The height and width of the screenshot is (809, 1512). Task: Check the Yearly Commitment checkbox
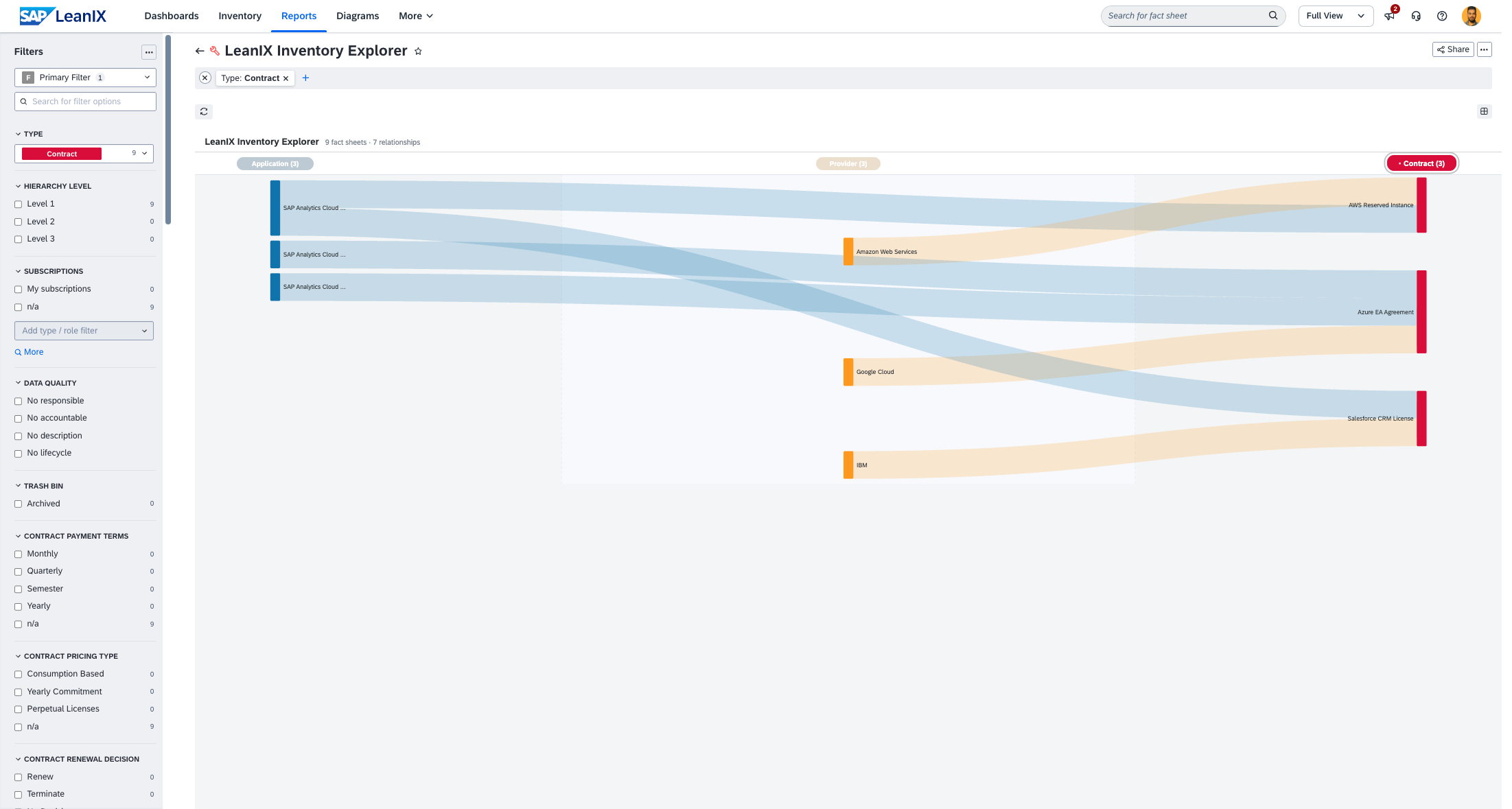coord(19,692)
